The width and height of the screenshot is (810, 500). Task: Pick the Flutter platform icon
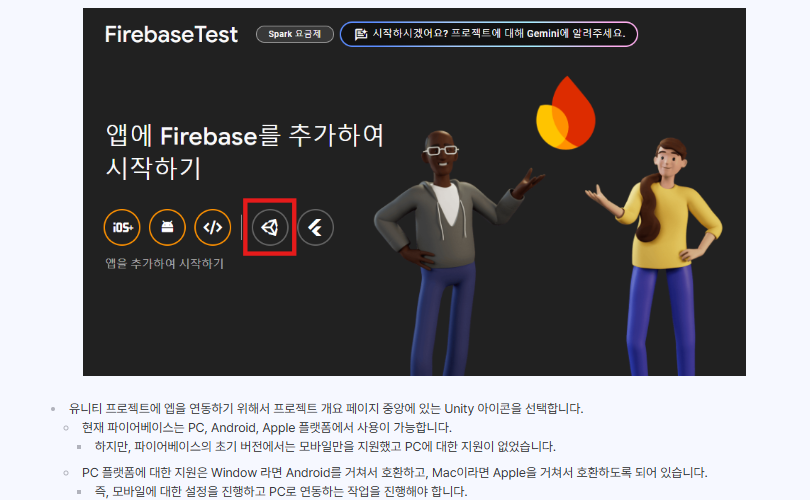pos(316,227)
